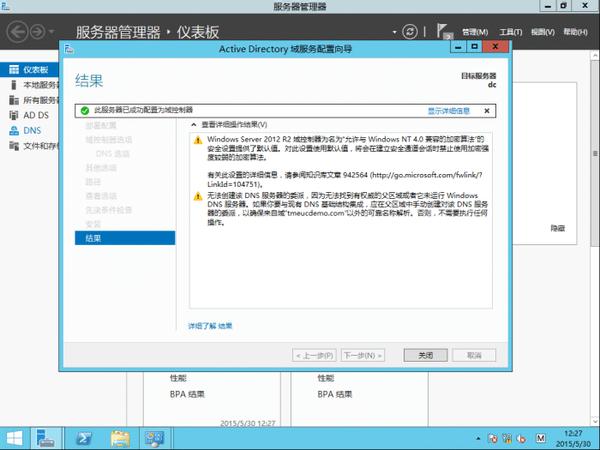Select AD DS in the sidebar
Viewport: 600px width, 450px height.
(x=29, y=115)
